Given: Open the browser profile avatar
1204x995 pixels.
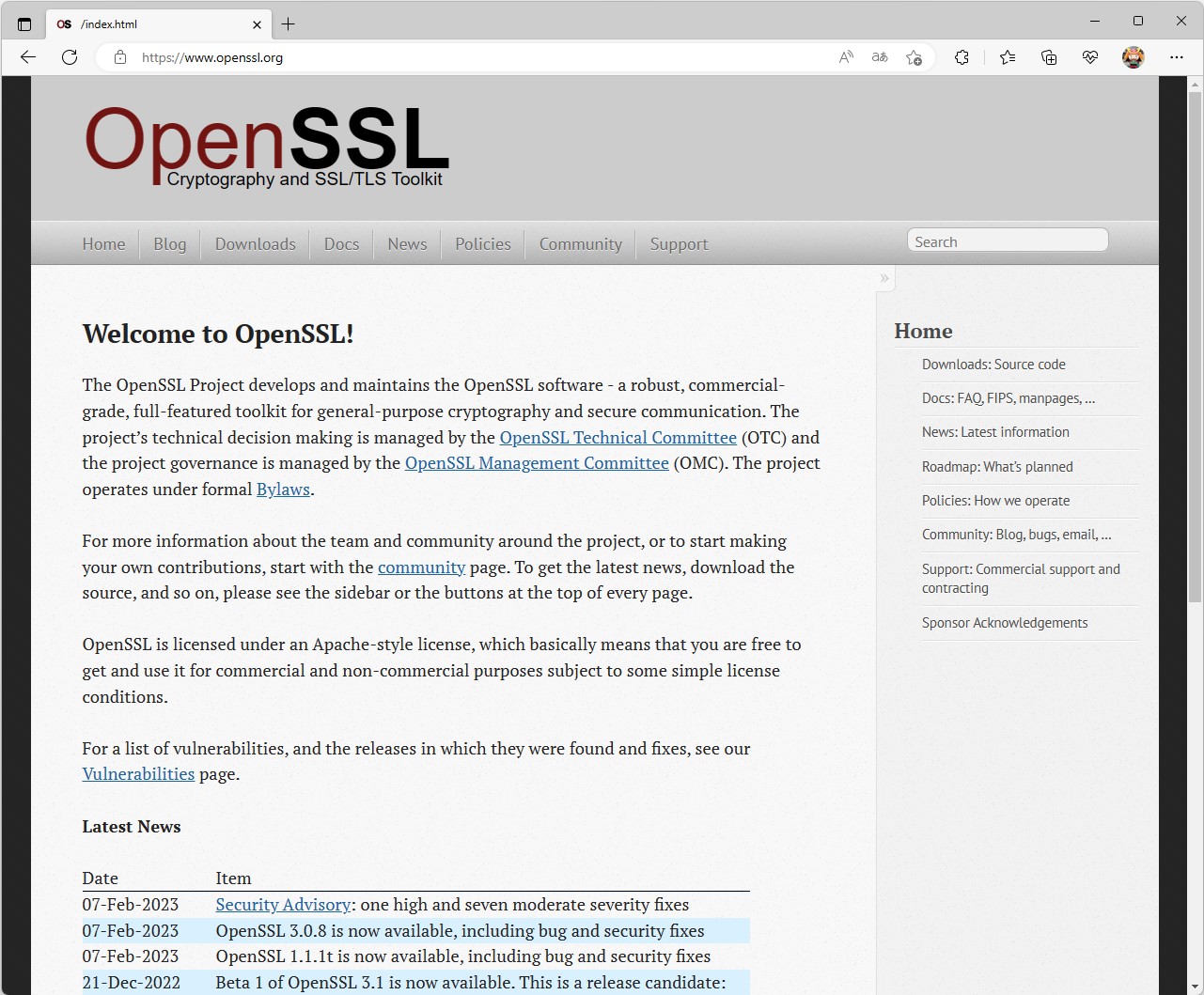Looking at the screenshot, I should 1133,57.
